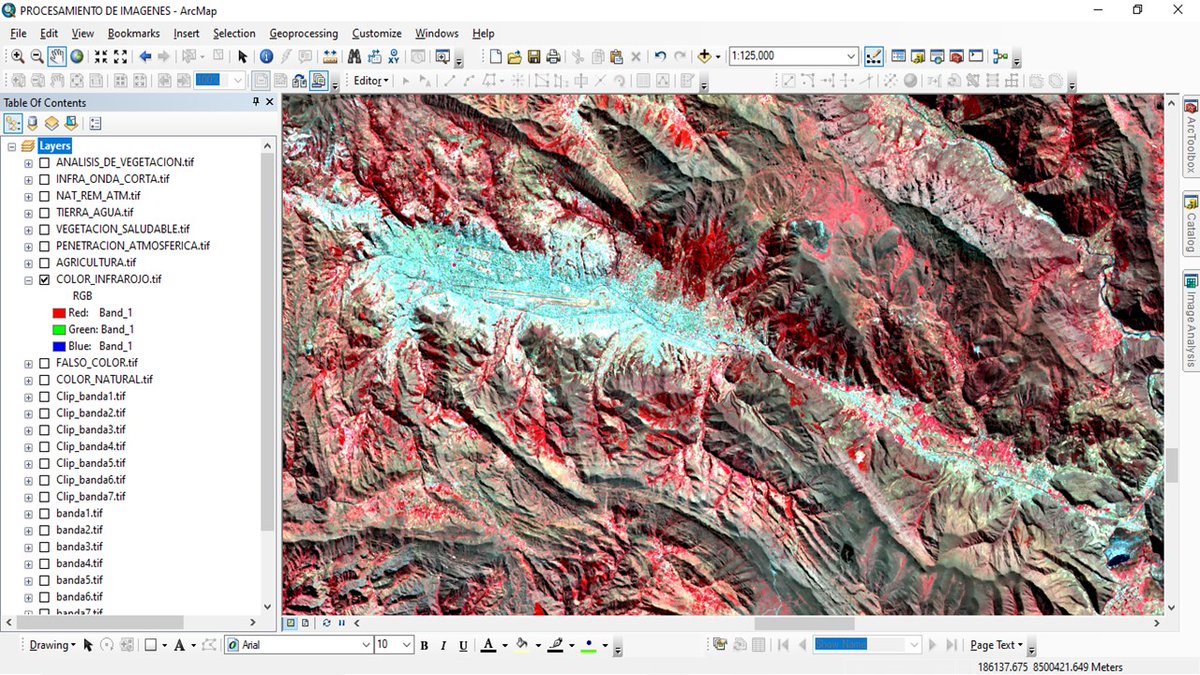Open the map scale dropdown

[851, 56]
